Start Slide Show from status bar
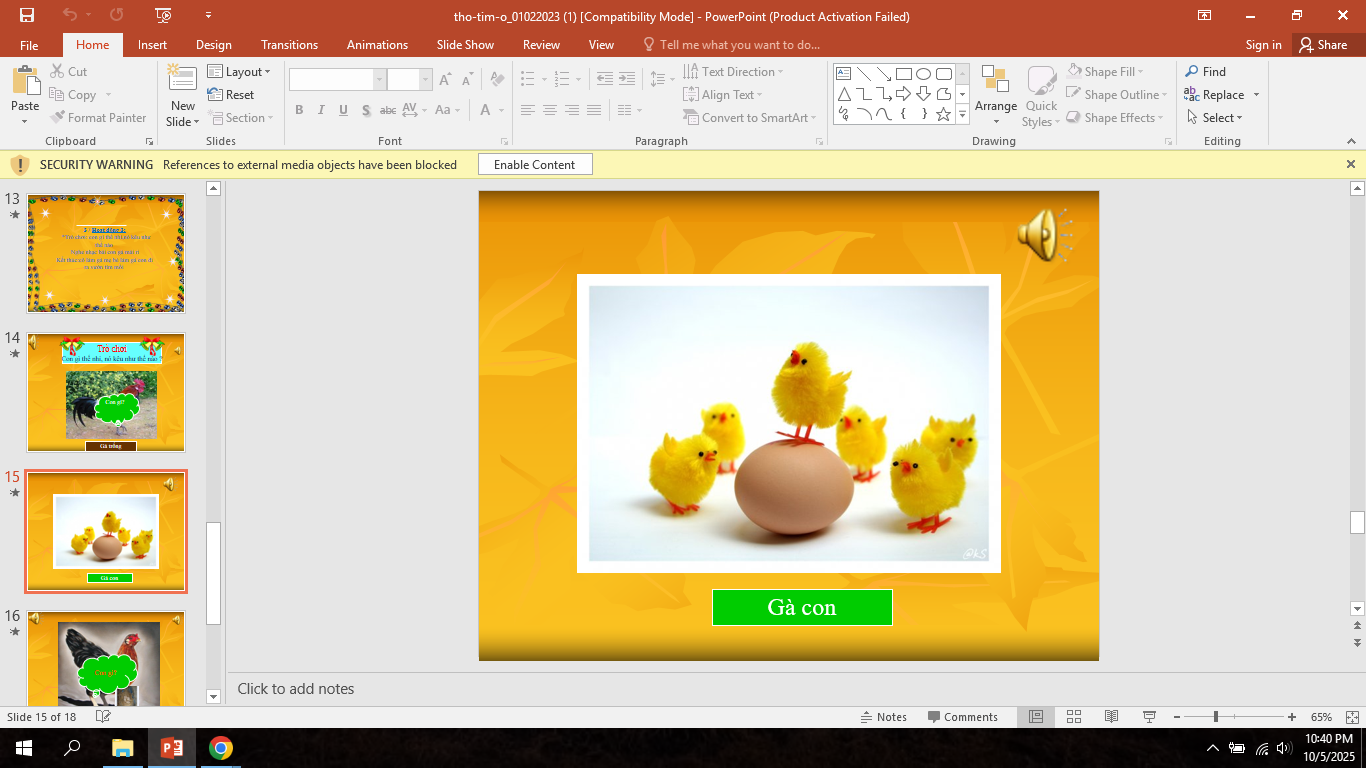This screenshot has height=768, width=1366. 1149,717
